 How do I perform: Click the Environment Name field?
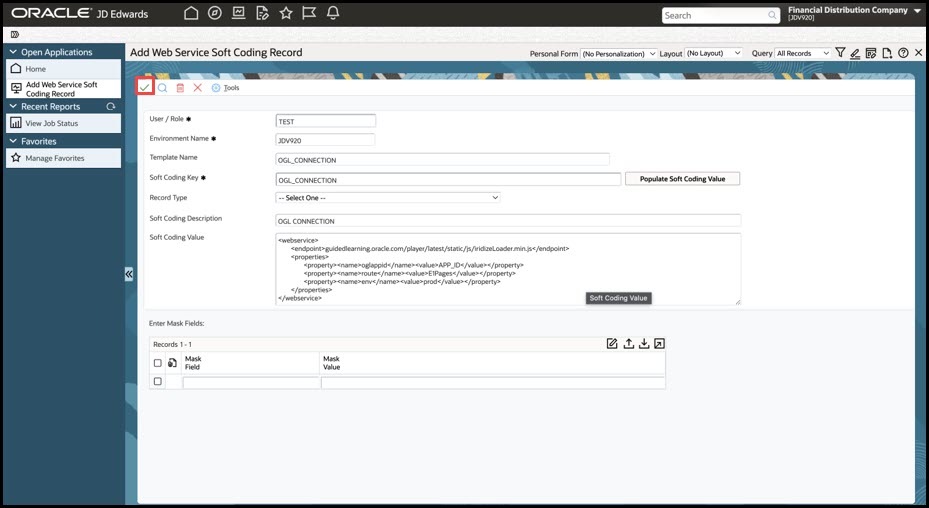(326, 140)
